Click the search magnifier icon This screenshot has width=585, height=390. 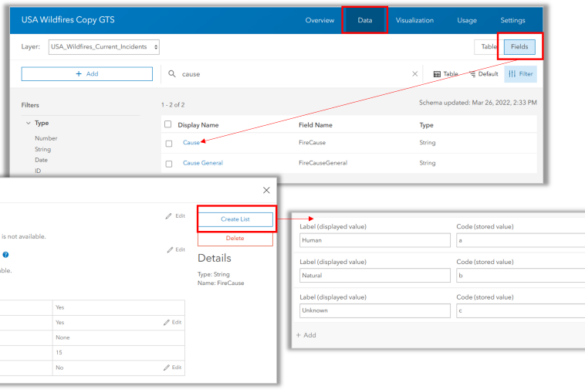[x=172, y=74]
